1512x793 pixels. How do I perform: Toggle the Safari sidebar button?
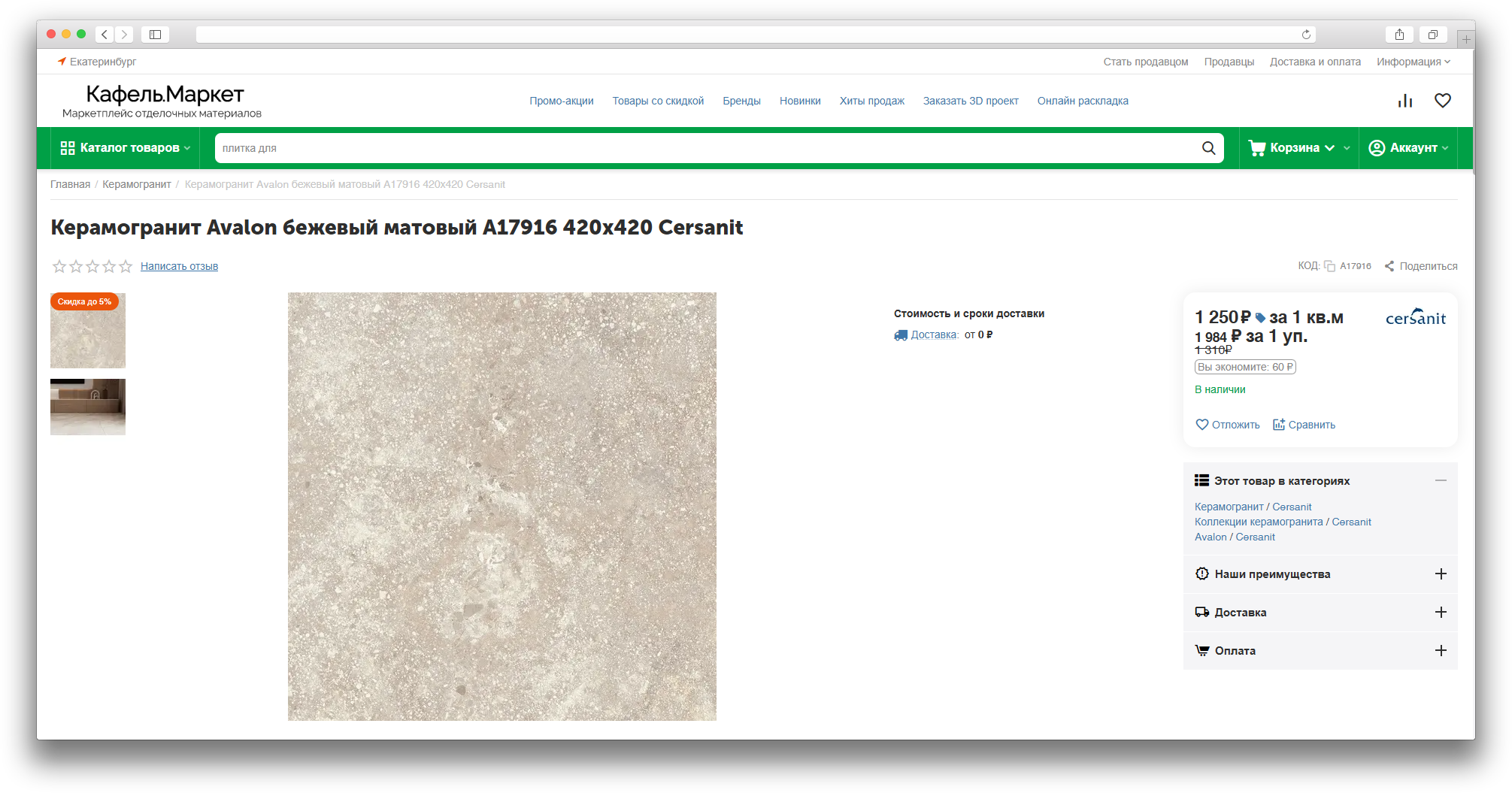(x=155, y=35)
